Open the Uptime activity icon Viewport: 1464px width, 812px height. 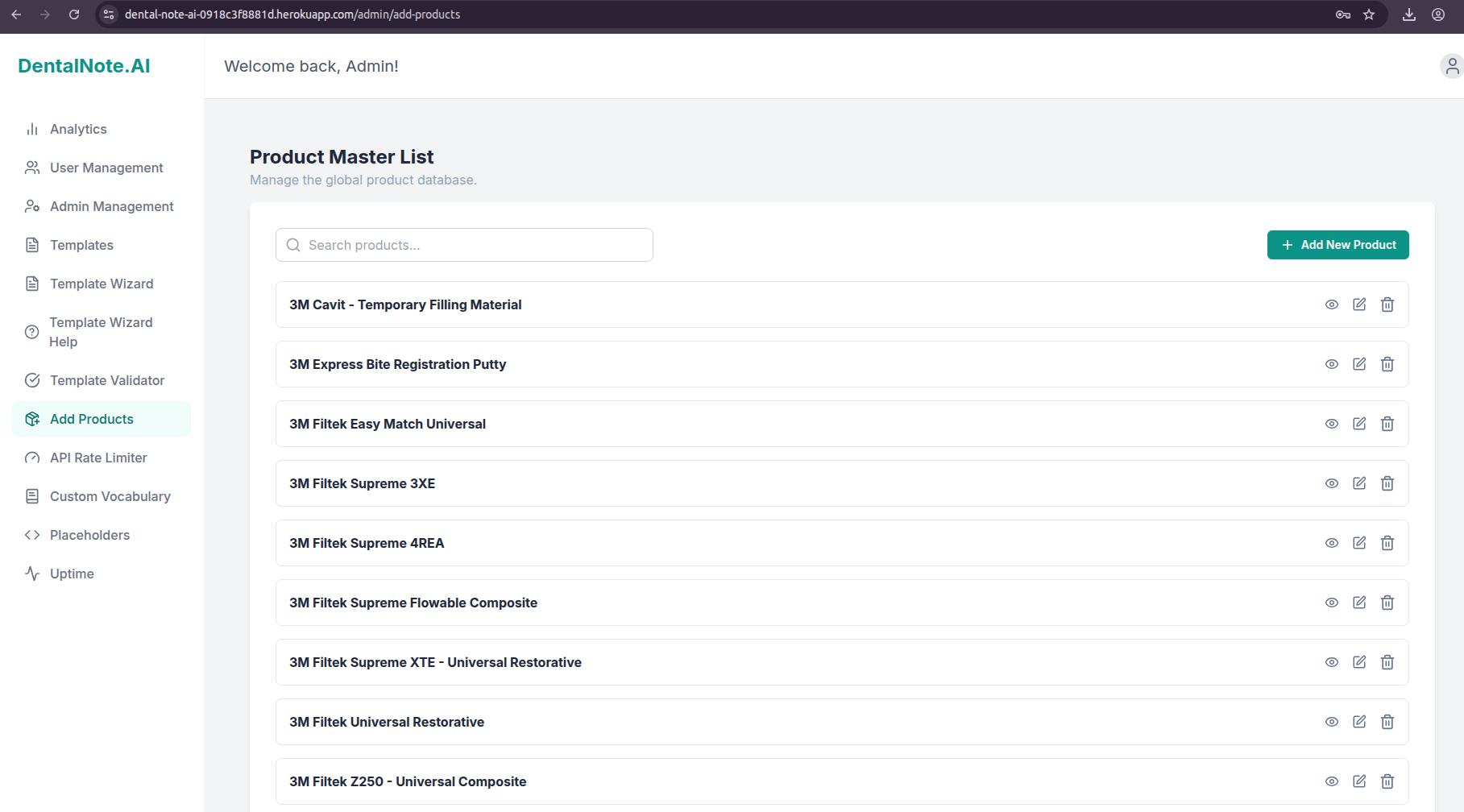tap(32, 574)
